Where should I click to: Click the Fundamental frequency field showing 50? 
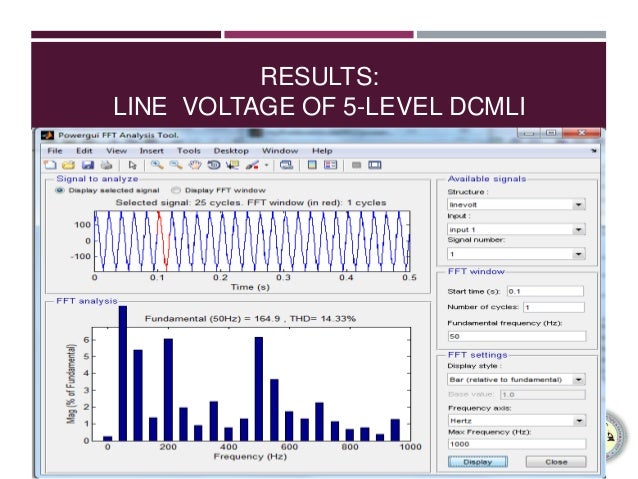pos(517,336)
